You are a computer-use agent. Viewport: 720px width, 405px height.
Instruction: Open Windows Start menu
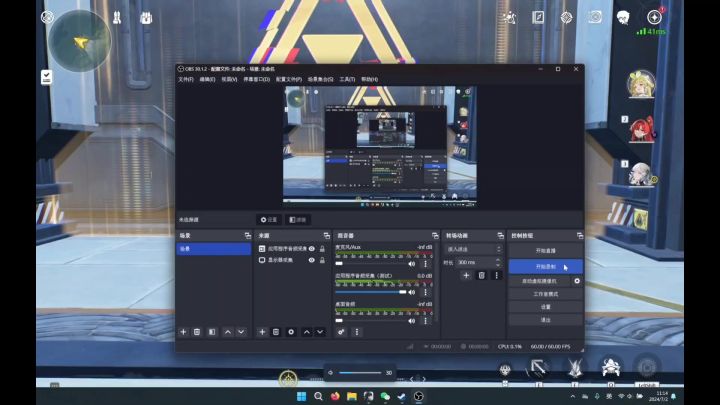[302, 396]
